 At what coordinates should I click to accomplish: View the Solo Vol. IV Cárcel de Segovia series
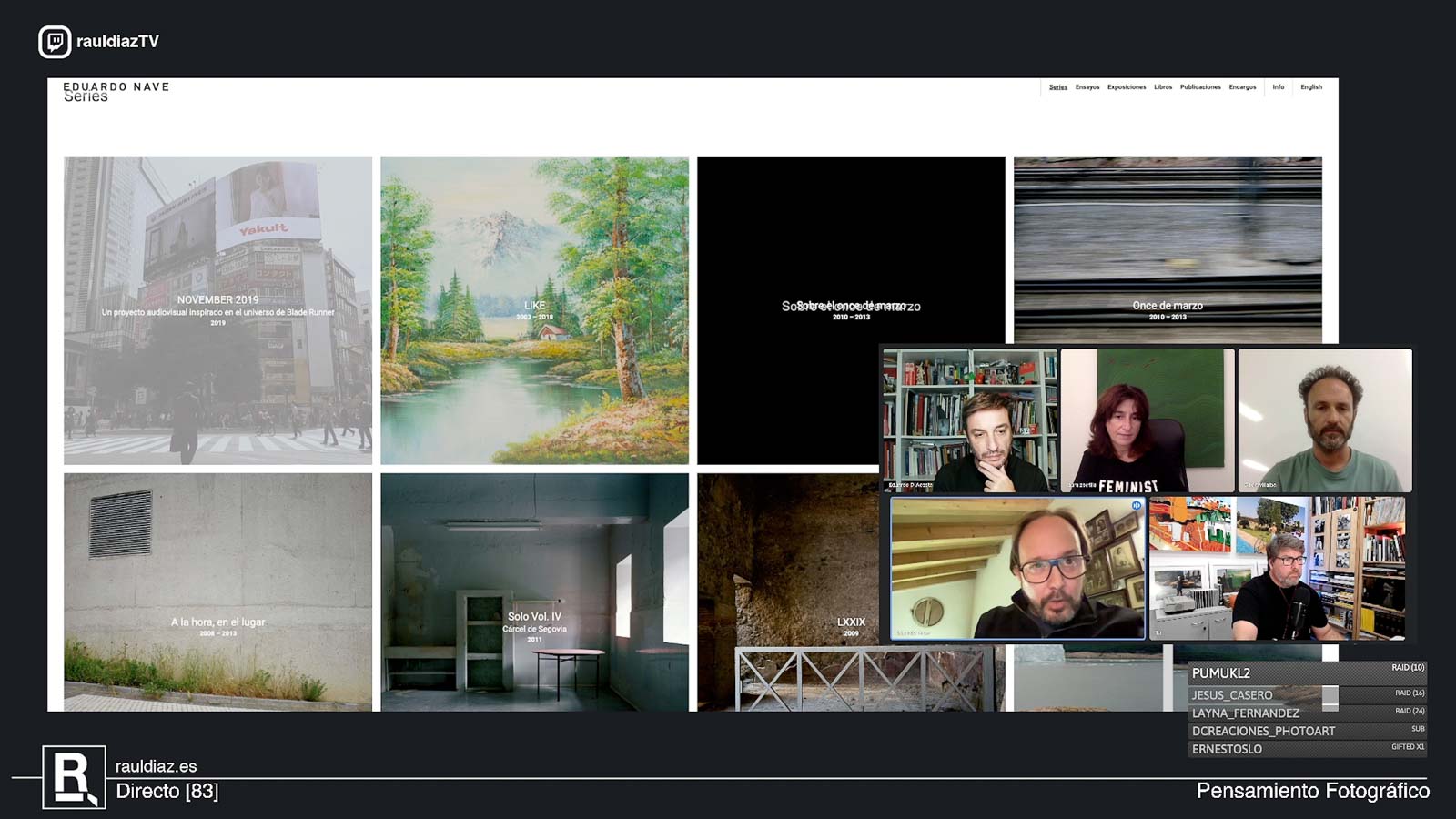[534, 591]
